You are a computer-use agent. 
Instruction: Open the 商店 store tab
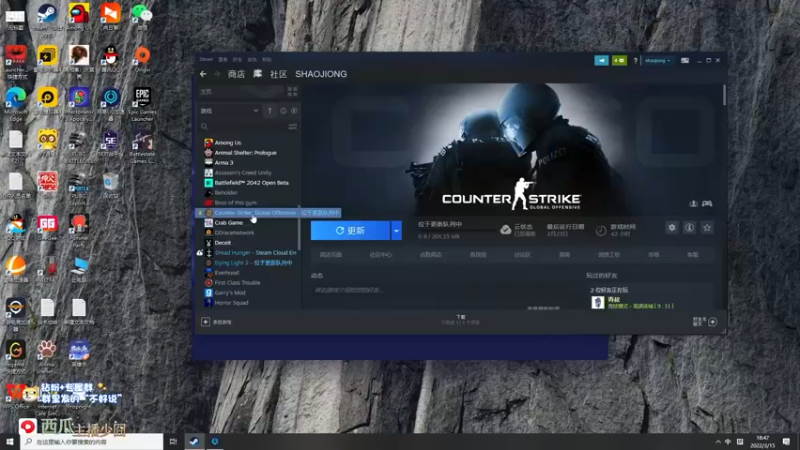pyautogui.click(x=236, y=74)
